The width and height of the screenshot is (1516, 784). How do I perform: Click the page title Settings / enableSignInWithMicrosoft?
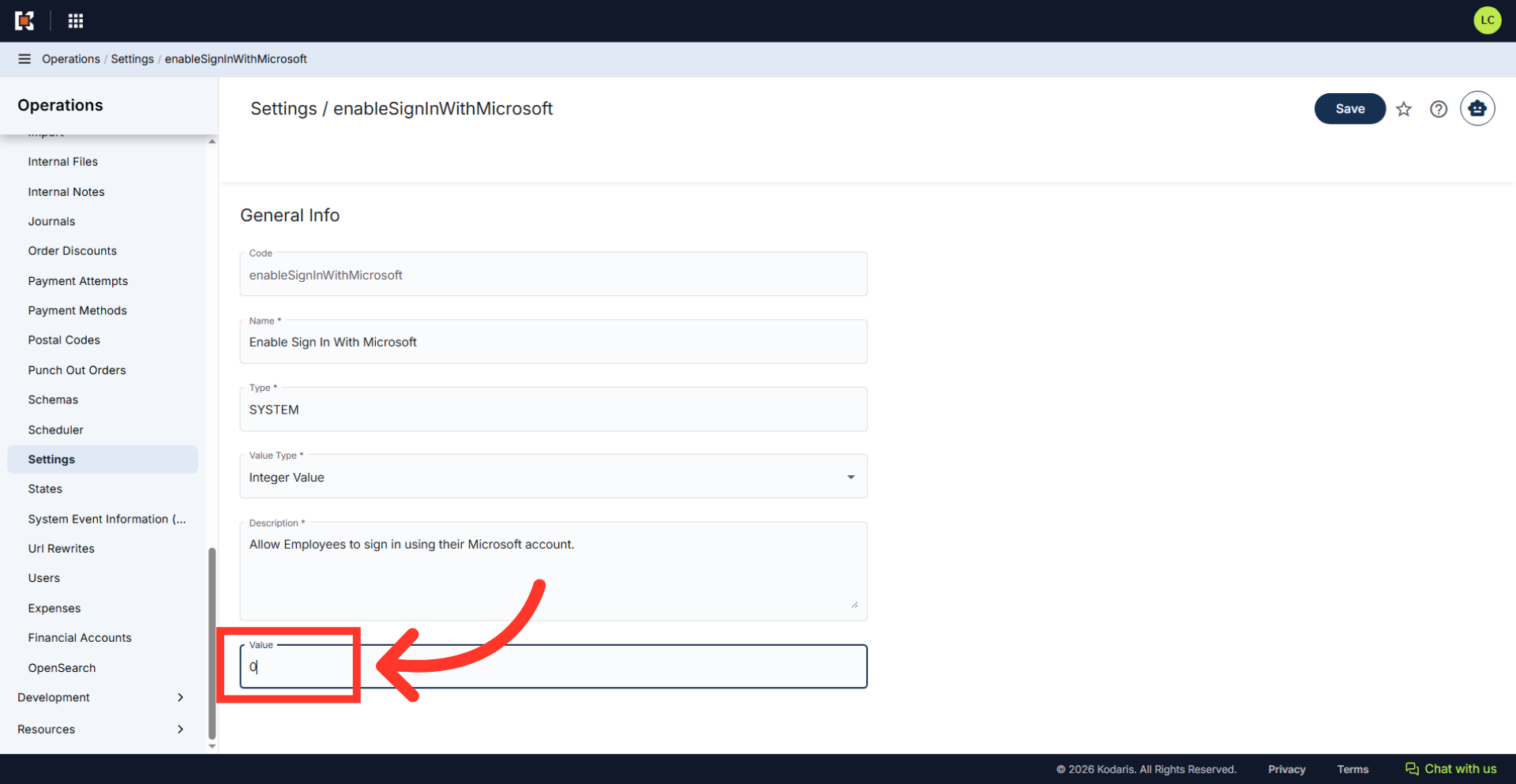pos(401,109)
